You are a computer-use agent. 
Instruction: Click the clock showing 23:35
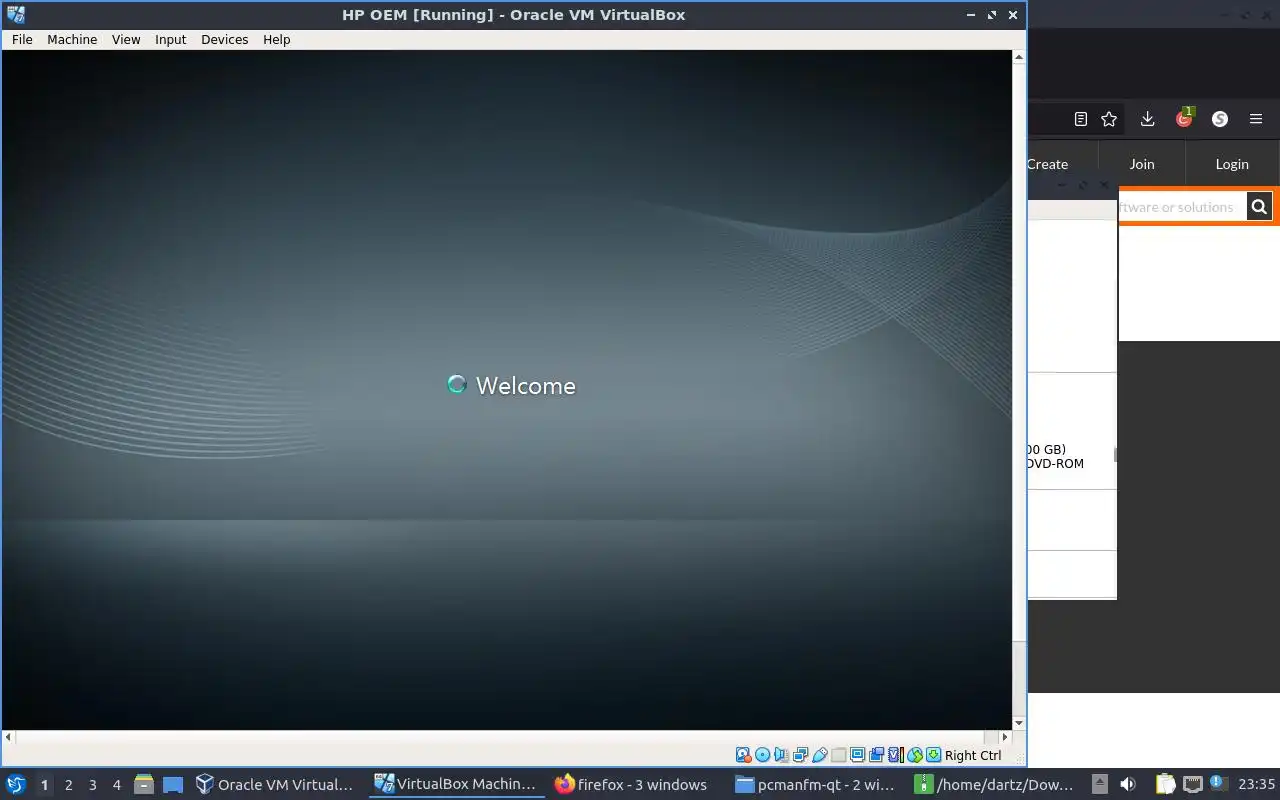1256,784
